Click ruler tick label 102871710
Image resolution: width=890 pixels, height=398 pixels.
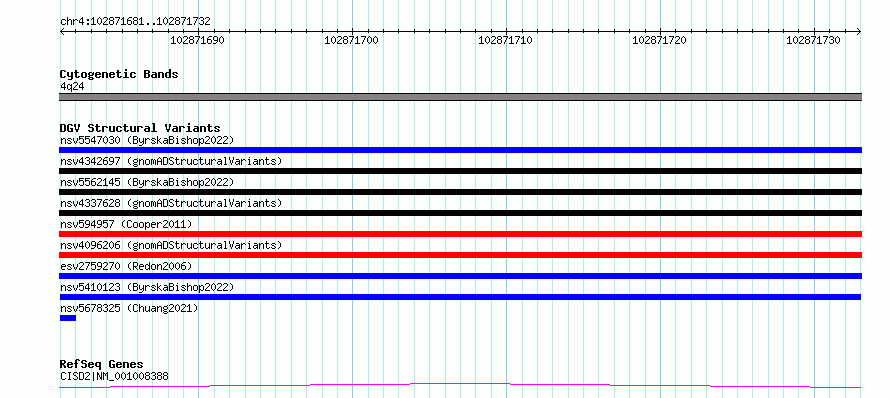[506, 41]
